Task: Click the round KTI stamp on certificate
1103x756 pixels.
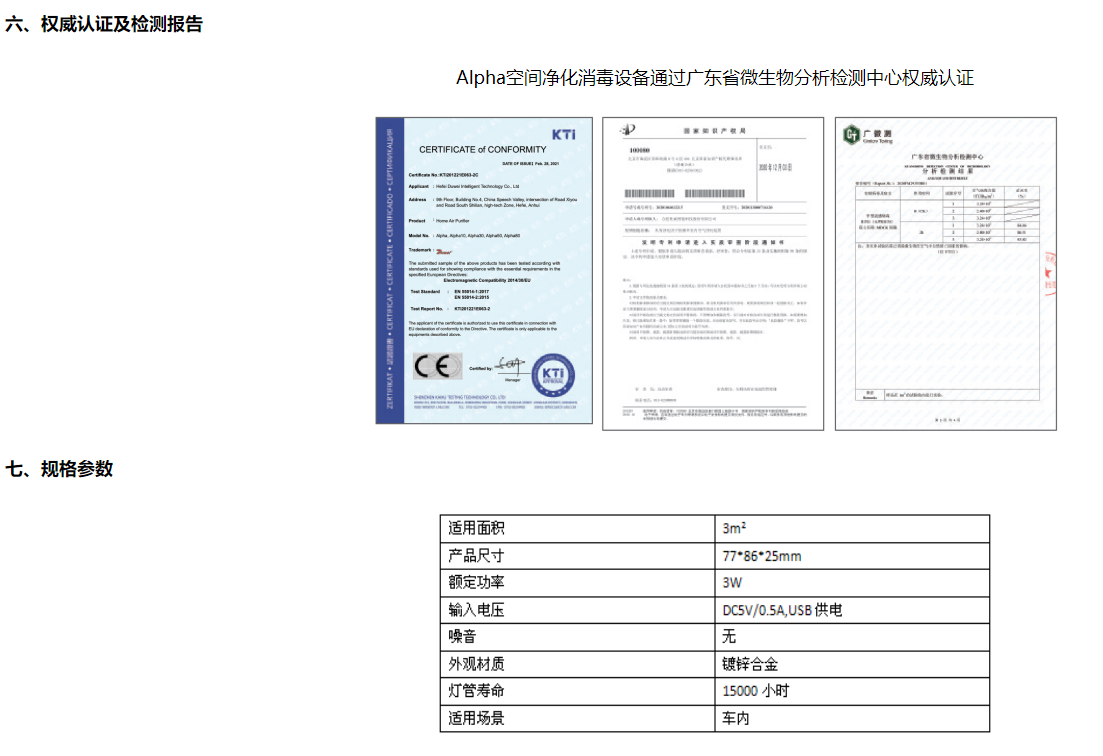Action: point(554,376)
